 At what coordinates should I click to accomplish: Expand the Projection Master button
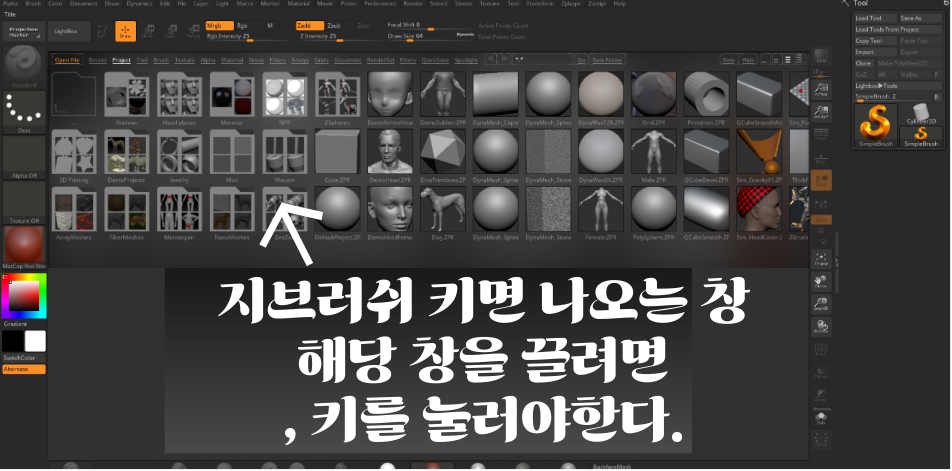tap(24, 31)
